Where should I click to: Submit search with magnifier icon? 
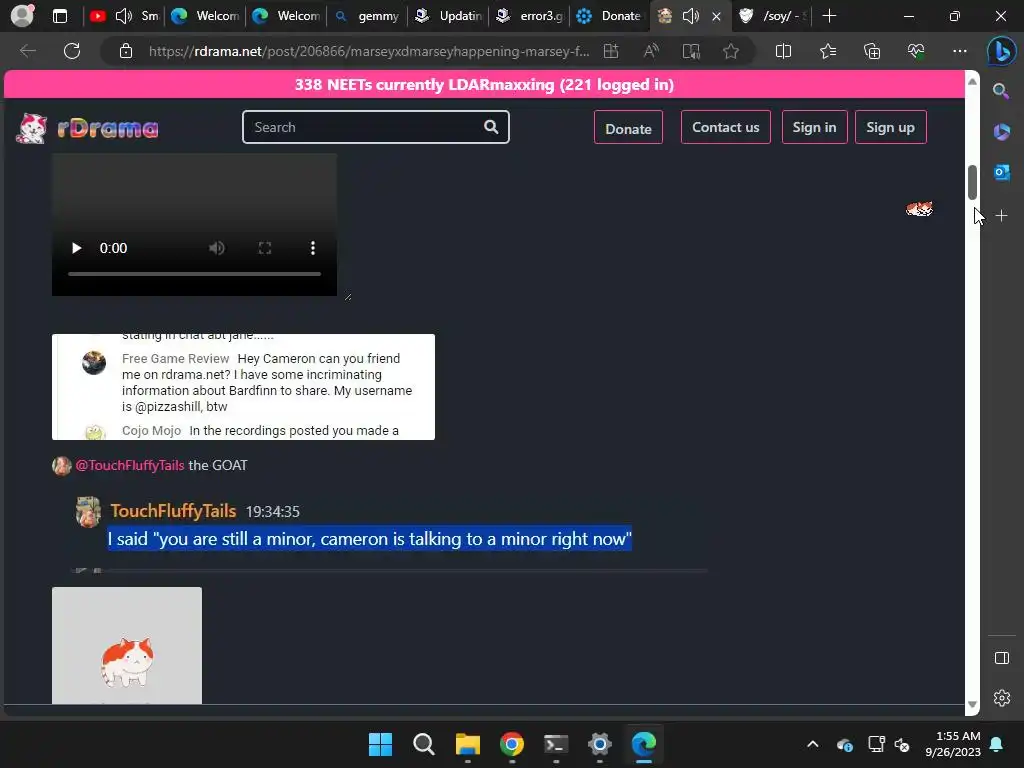point(491,127)
